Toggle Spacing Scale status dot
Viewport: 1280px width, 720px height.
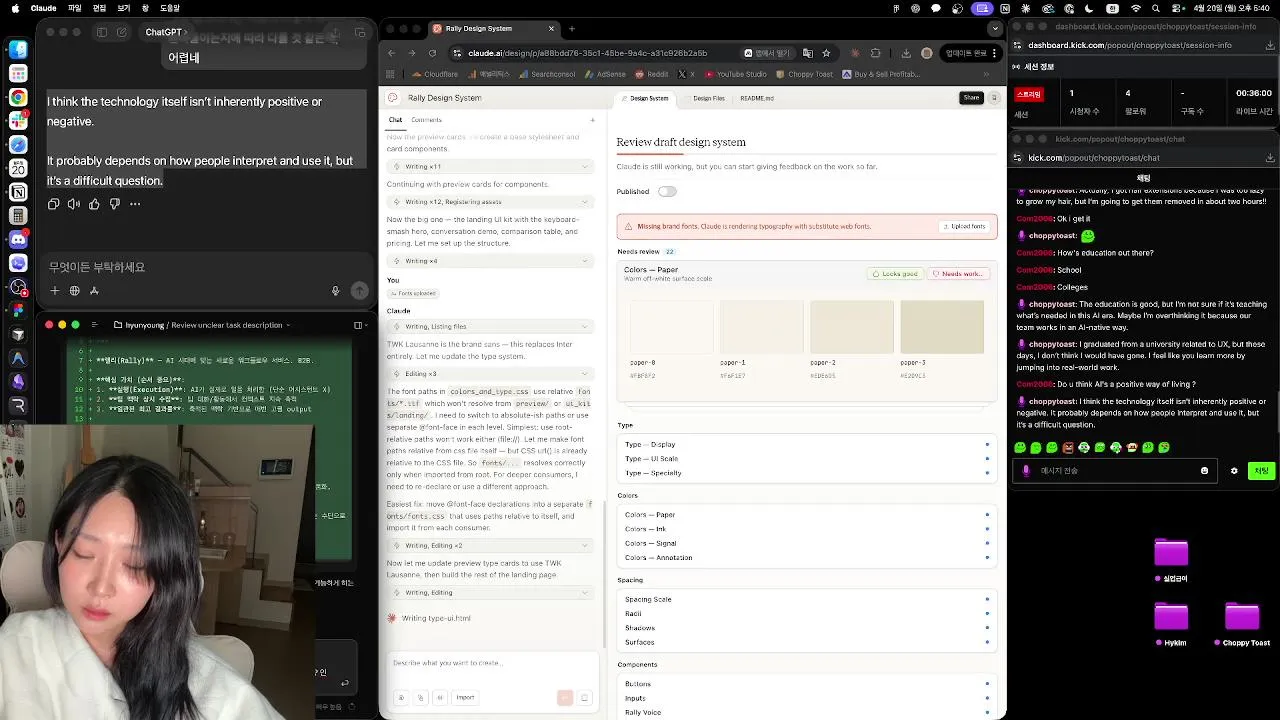pos(987,599)
